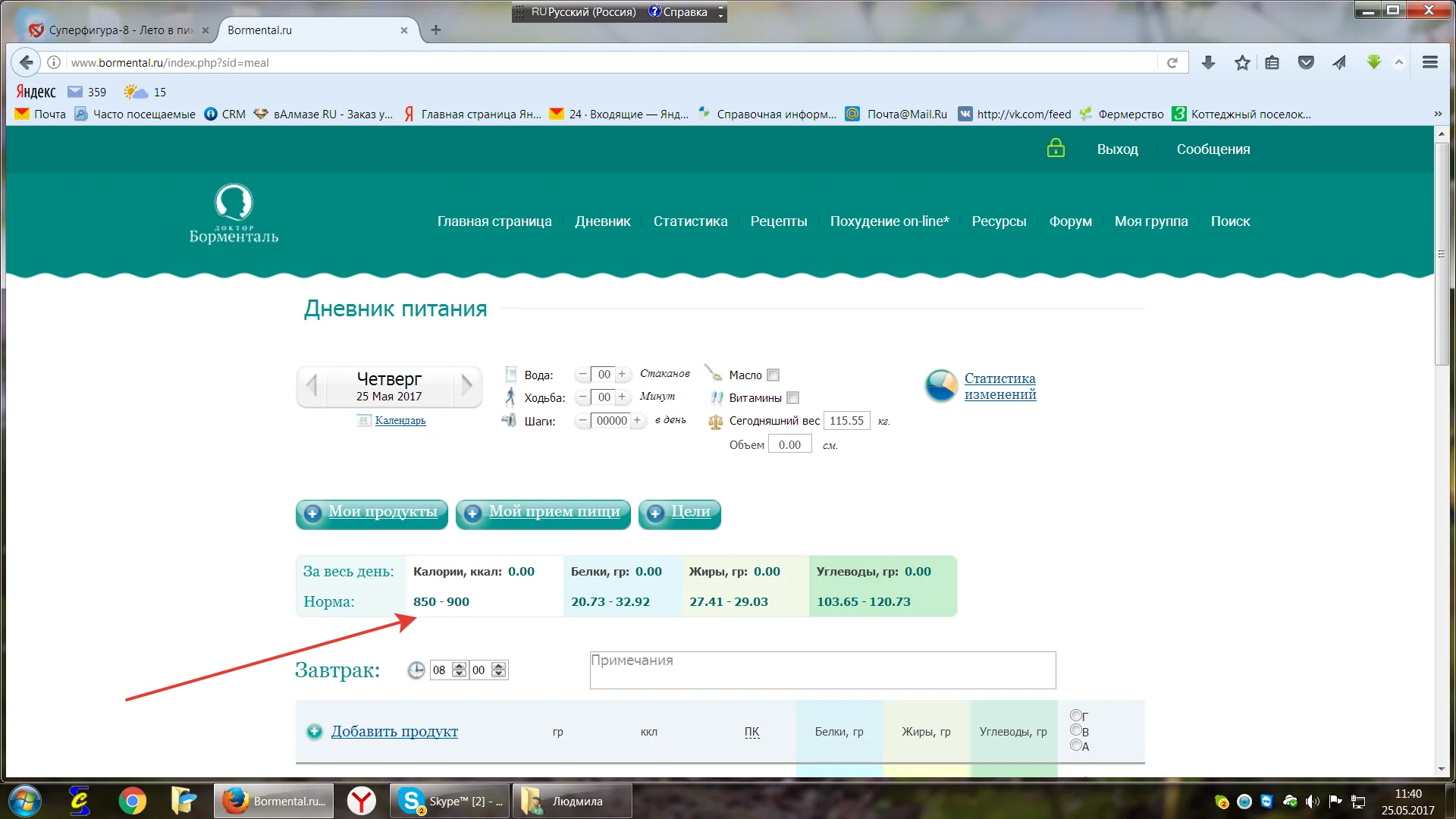Open Skype from the Windows taskbar
The height and width of the screenshot is (819, 1456).
(449, 801)
